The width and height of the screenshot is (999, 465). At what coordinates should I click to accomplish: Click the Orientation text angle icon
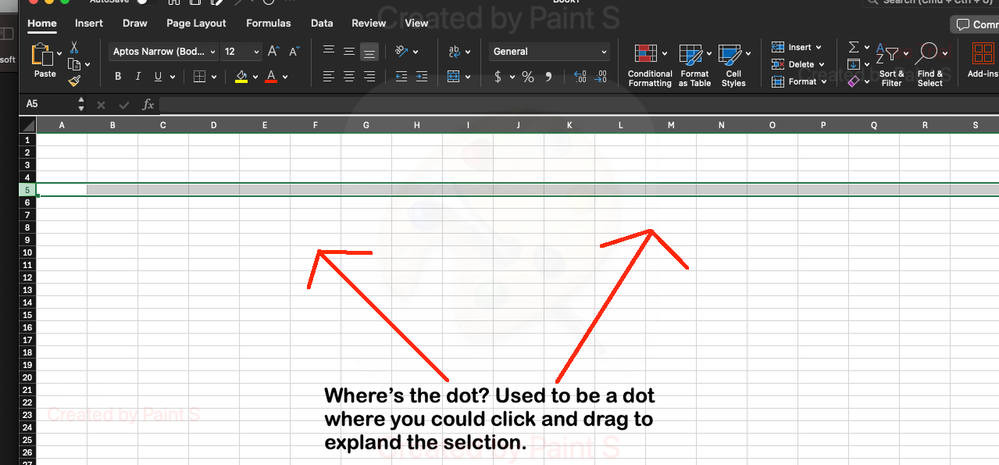[401, 52]
